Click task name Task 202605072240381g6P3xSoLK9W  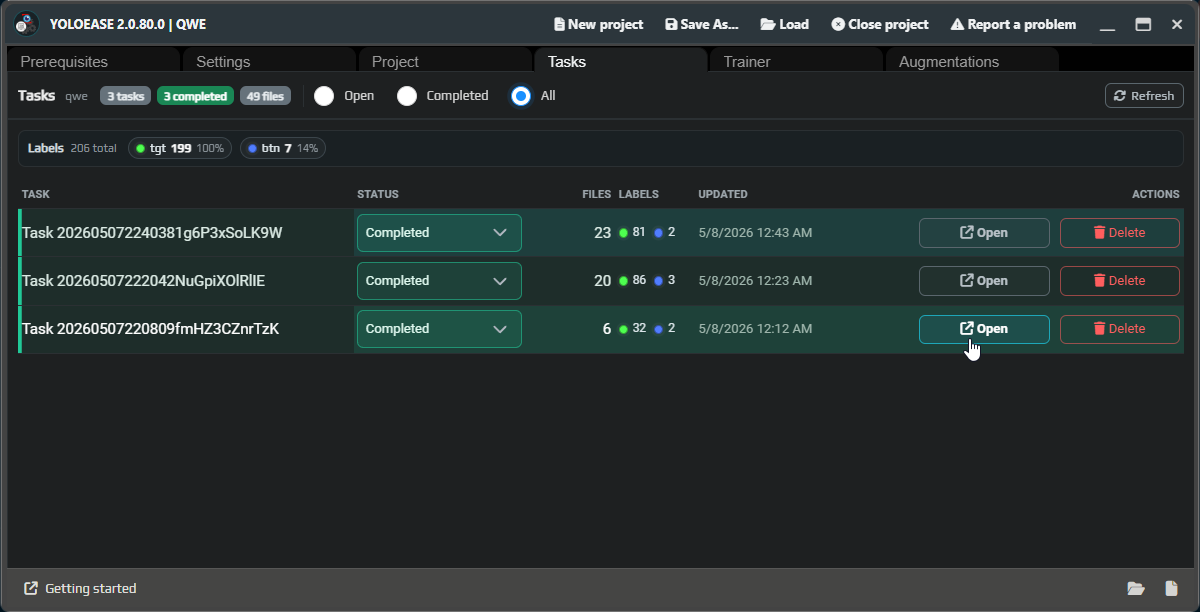tap(152, 233)
